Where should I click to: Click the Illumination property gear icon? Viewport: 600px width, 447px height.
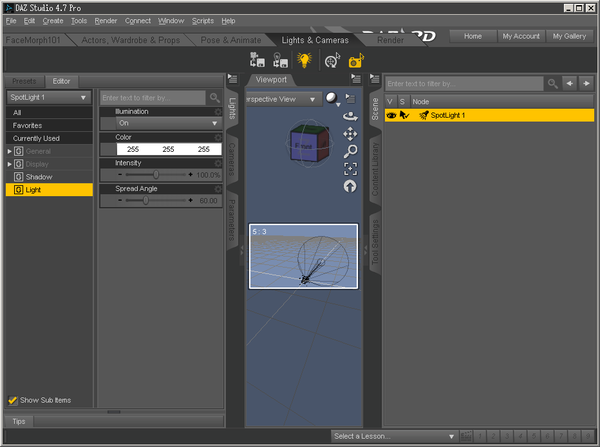click(x=218, y=112)
